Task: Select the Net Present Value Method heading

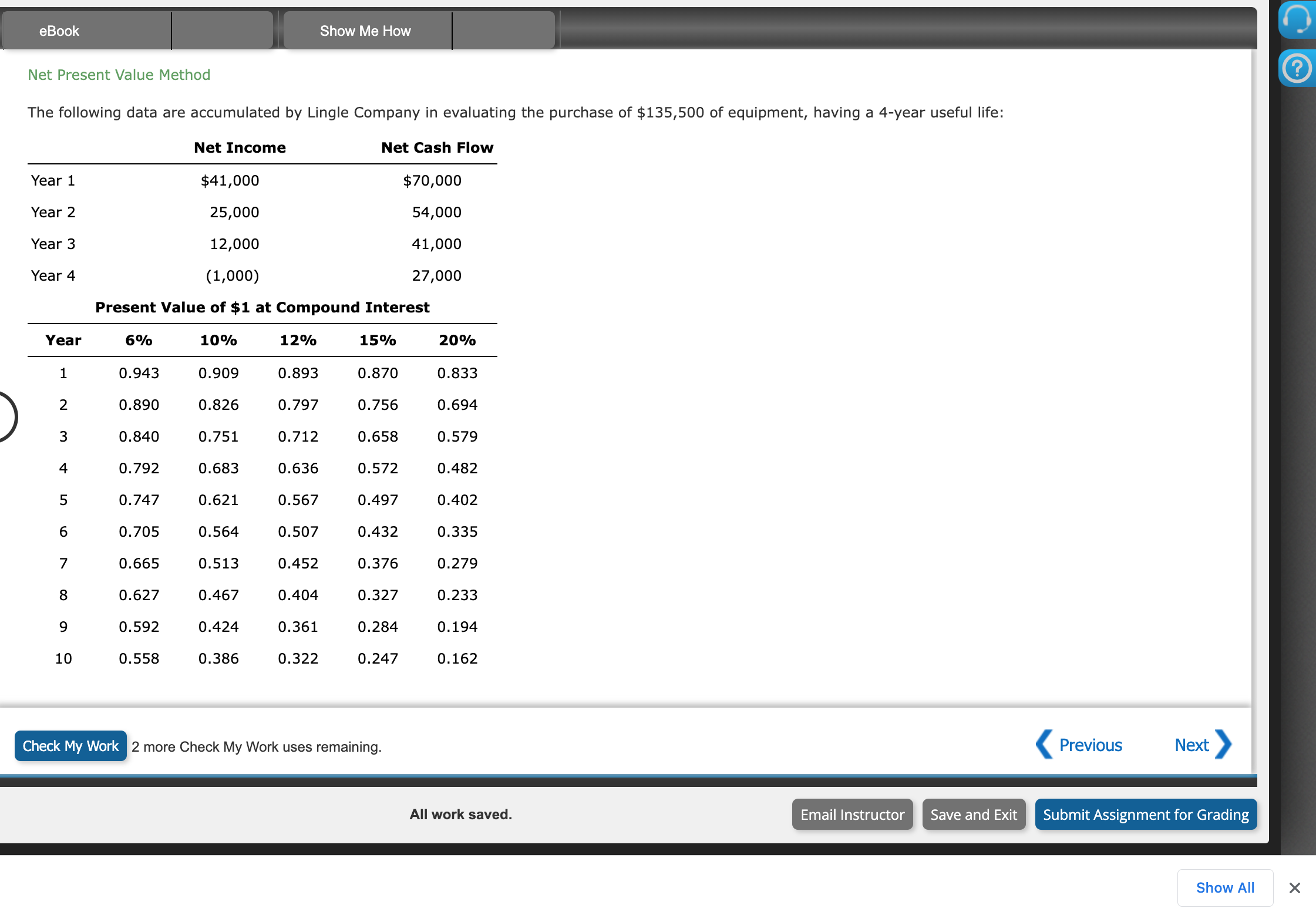Action: (119, 75)
